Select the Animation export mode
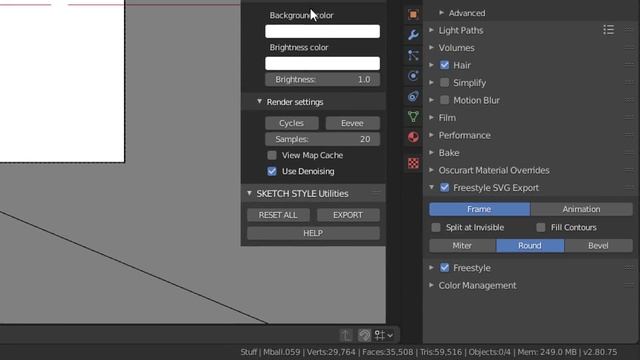The height and width of the screenshot is (360, 640). [x=581, y=209]
